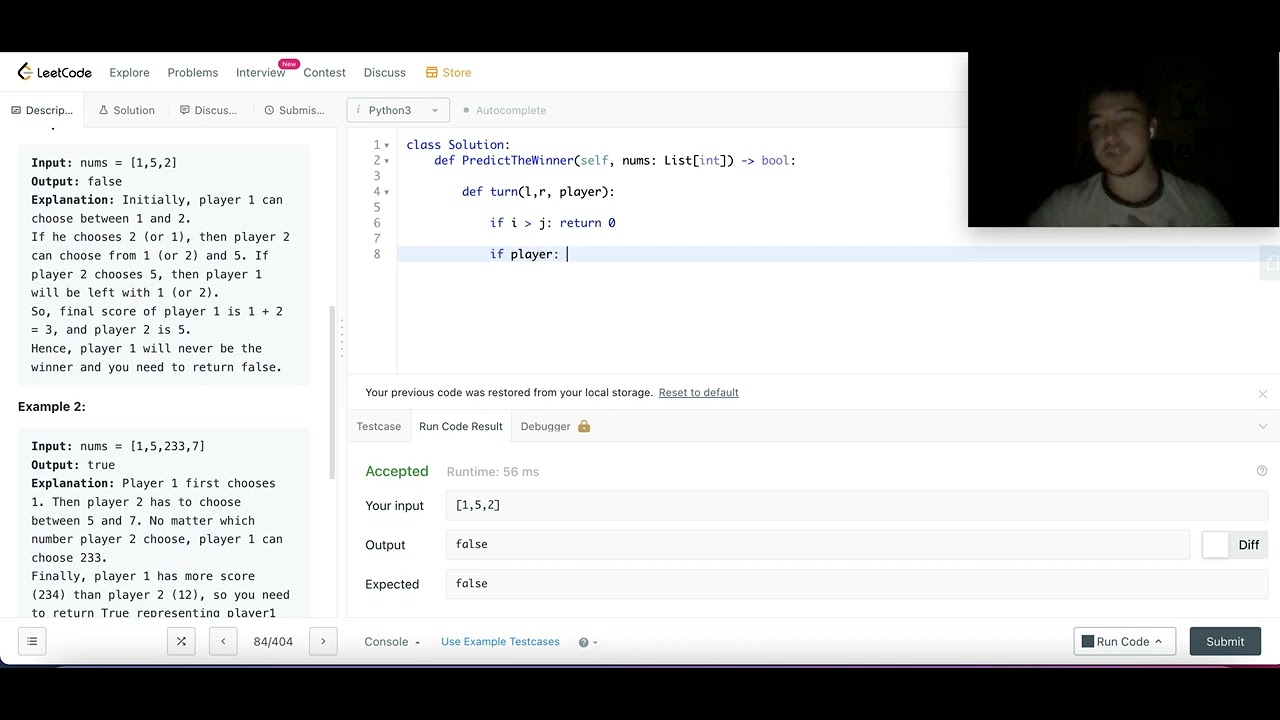Viewport: 1280px width, 720px height.
Task: Toggle the Console panel
Action: pyautogui.click(x=392, y=642)
